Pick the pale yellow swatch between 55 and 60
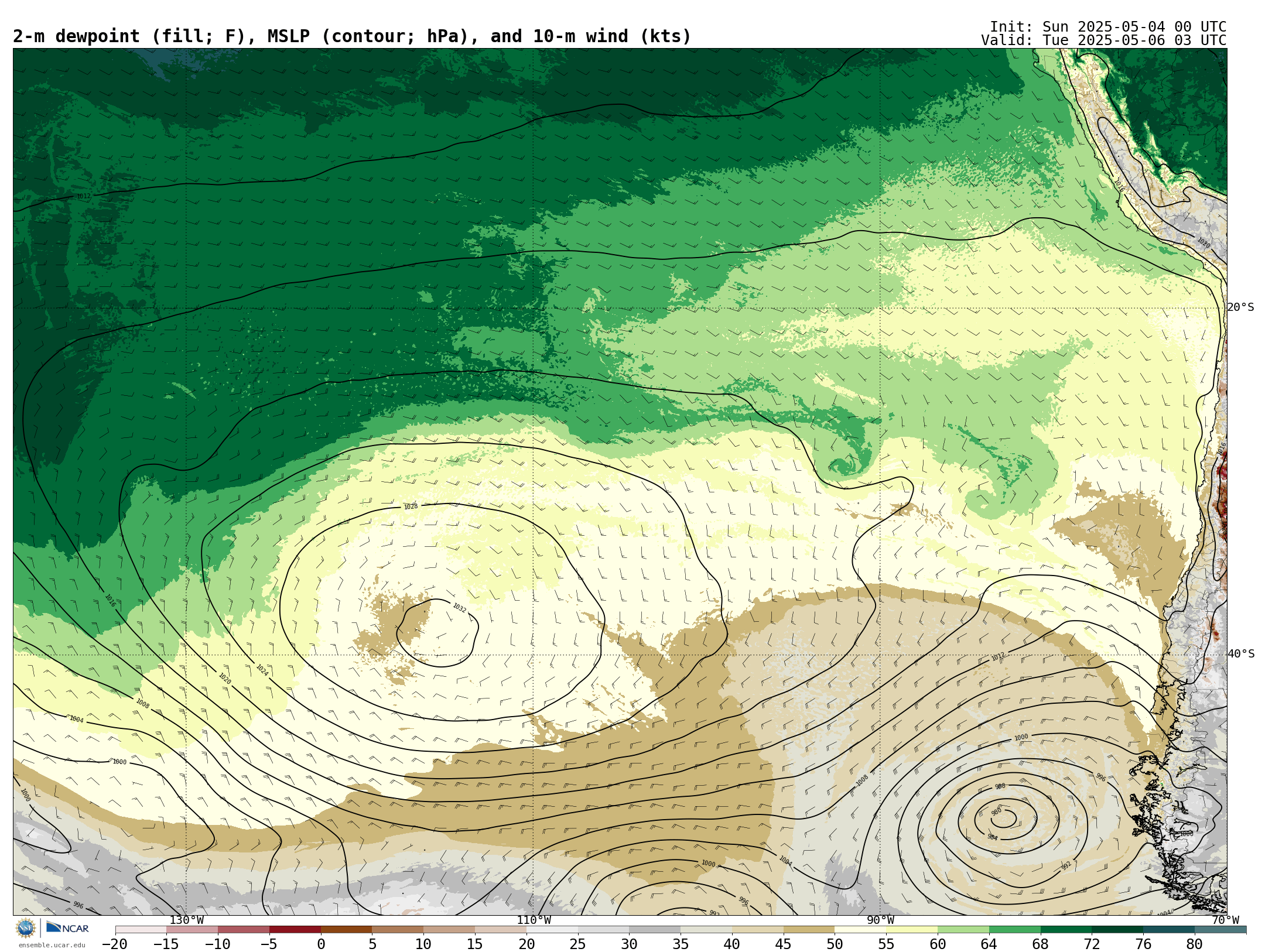Image resolution: width=1265 pixels, height=952 pixels. point(912,930)
